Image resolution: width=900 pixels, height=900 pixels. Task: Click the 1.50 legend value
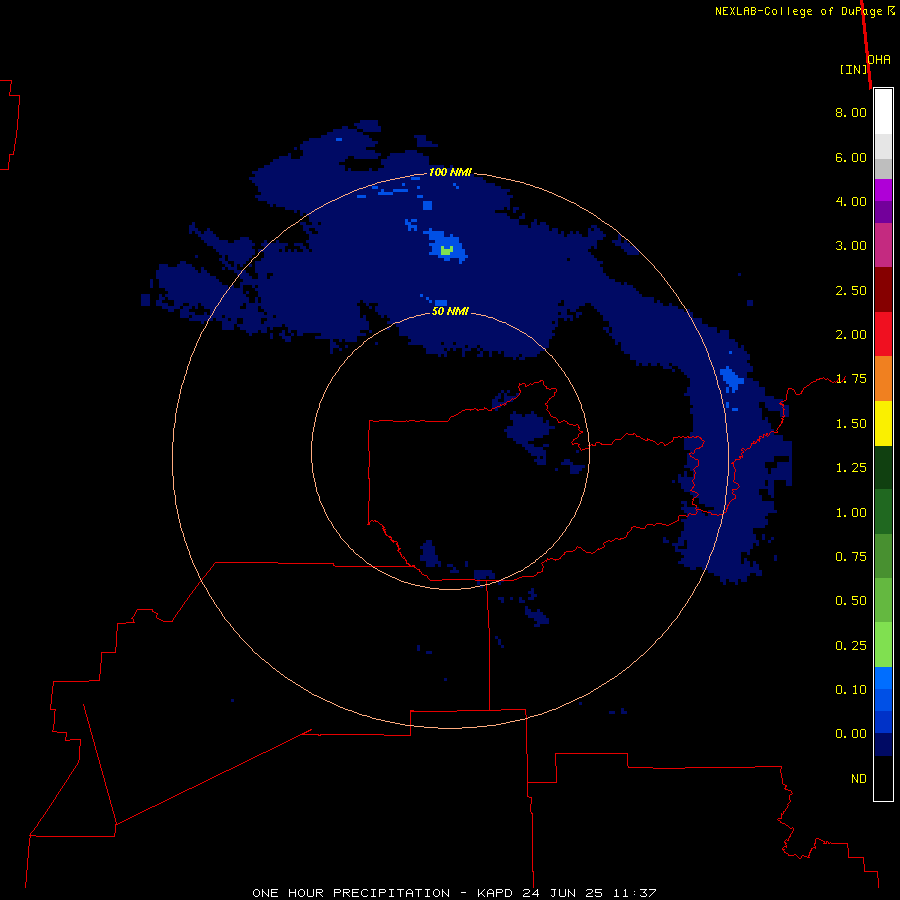pos(851,424)
